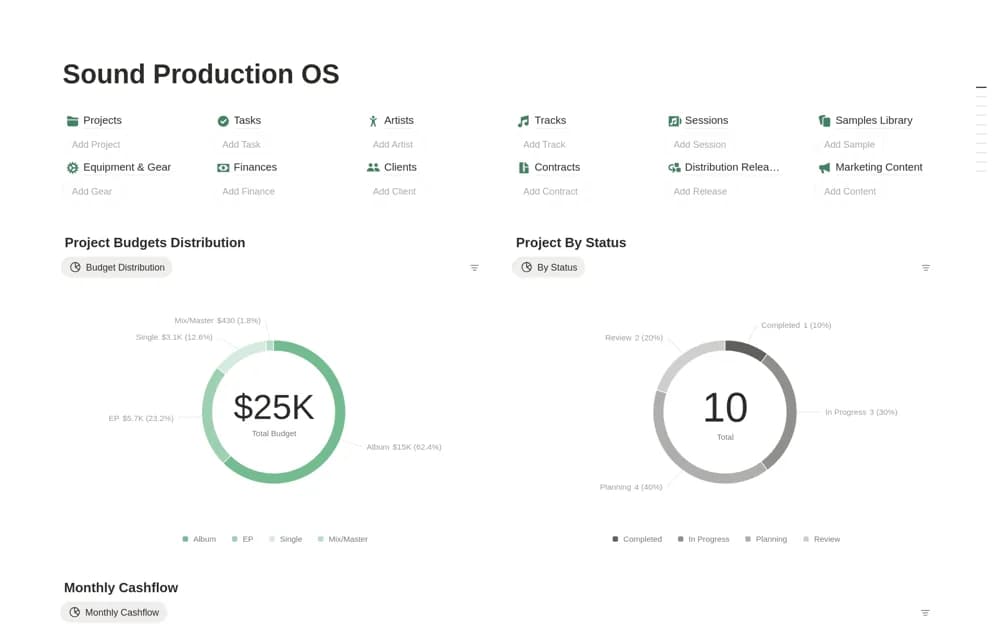1000x624 pixels.
Task: Open the Tracks database link
Action: (550, 121)
